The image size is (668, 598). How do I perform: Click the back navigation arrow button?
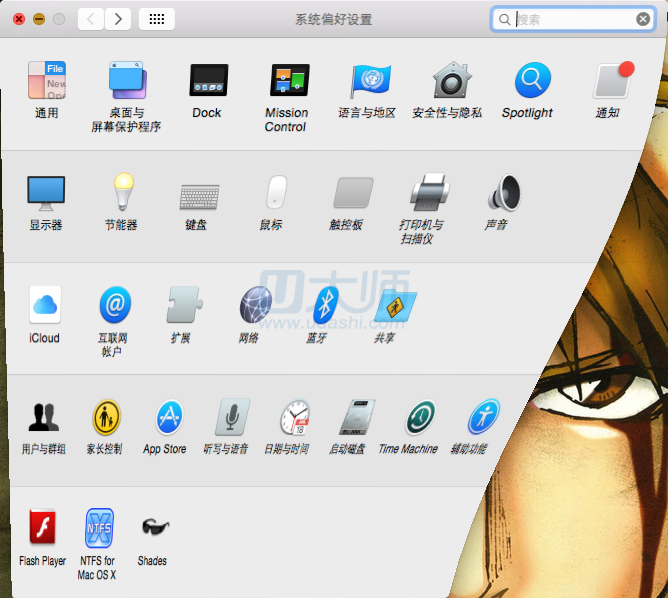tap(91, 18)
